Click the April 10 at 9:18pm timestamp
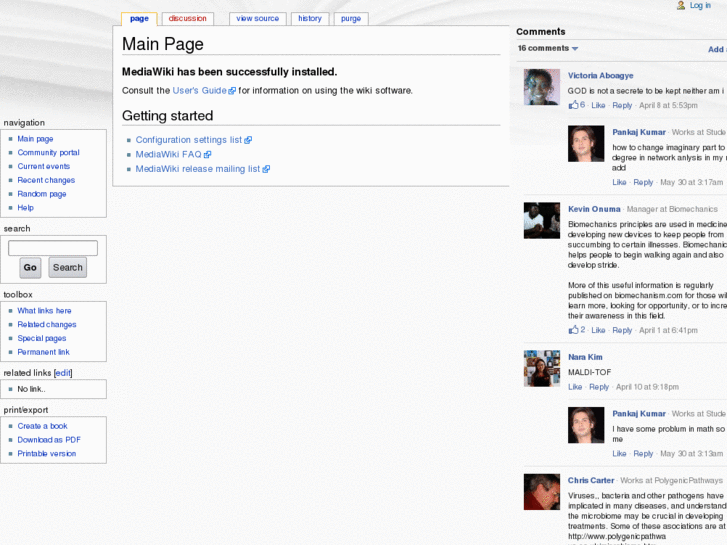The height and width of the screenshot is (545, 727). [x=647, y=387]
